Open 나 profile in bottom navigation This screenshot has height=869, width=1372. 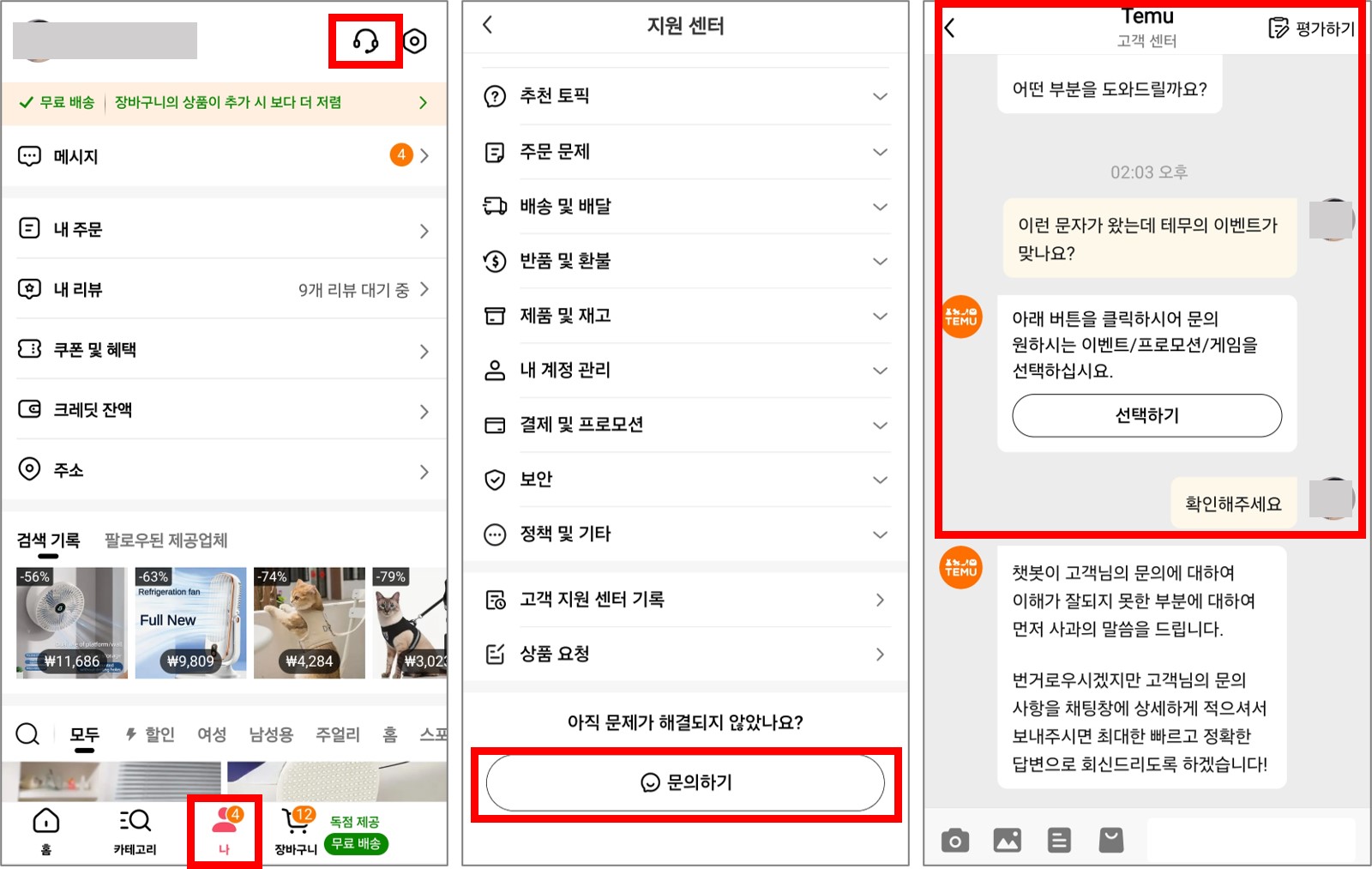pyautogui.click(x=225, y=831)
